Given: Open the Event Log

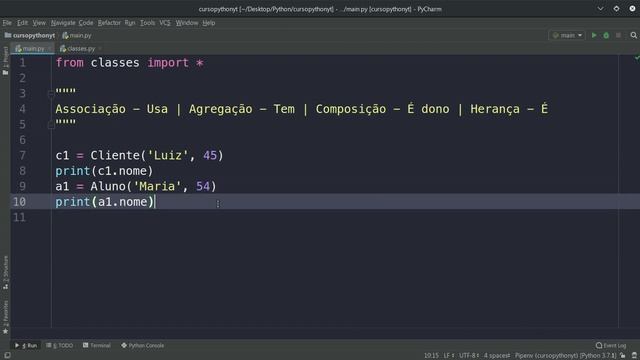Looking at the screenshot, I should tap(611, 345).
